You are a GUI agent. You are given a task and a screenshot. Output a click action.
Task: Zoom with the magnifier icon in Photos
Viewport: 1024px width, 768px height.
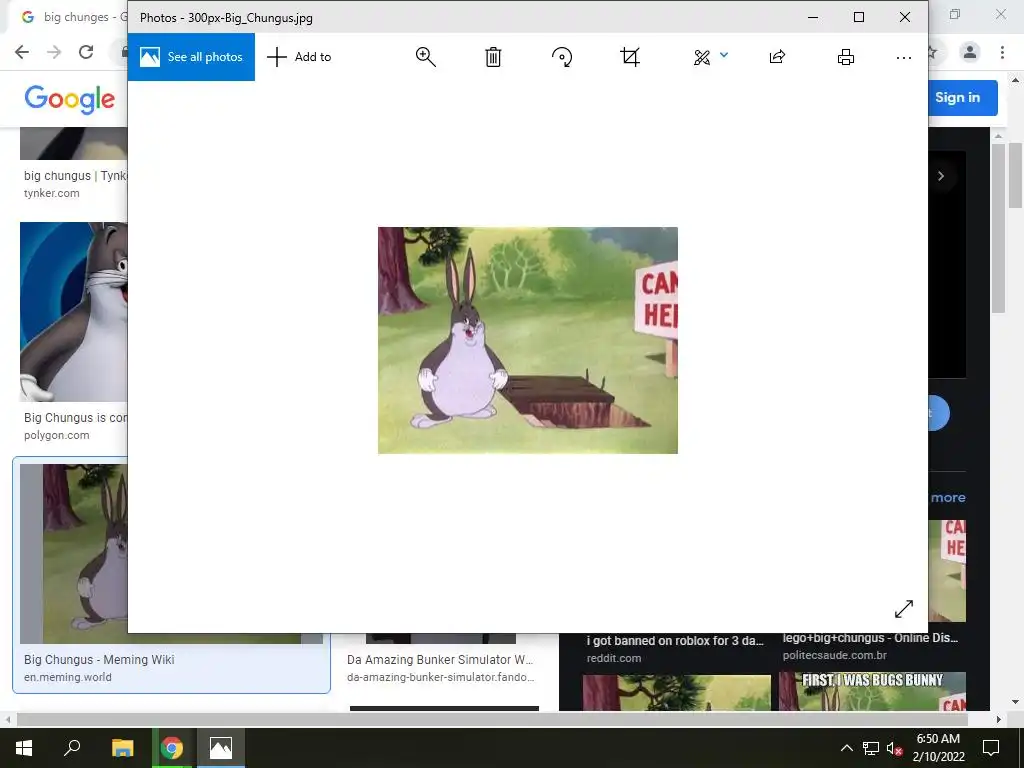coord(426,57)
